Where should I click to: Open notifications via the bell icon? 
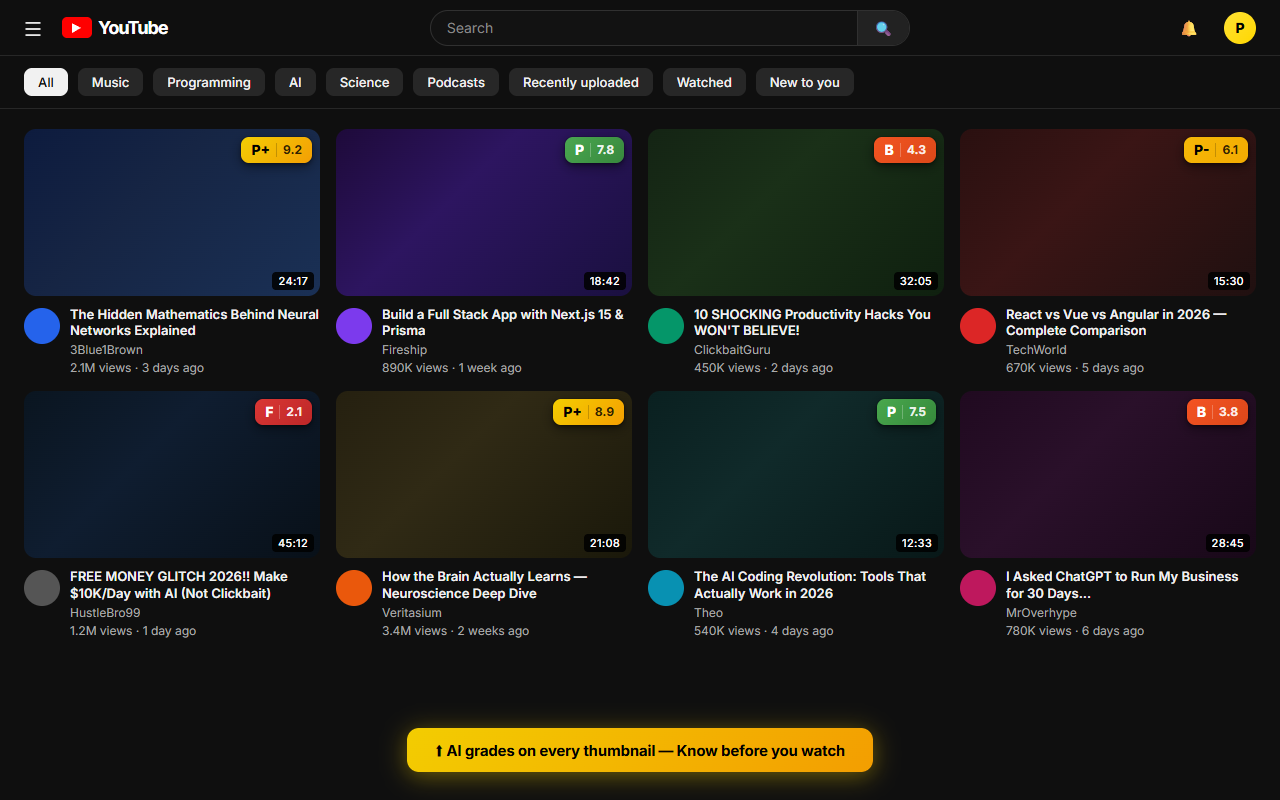(x=1188, y=28)
